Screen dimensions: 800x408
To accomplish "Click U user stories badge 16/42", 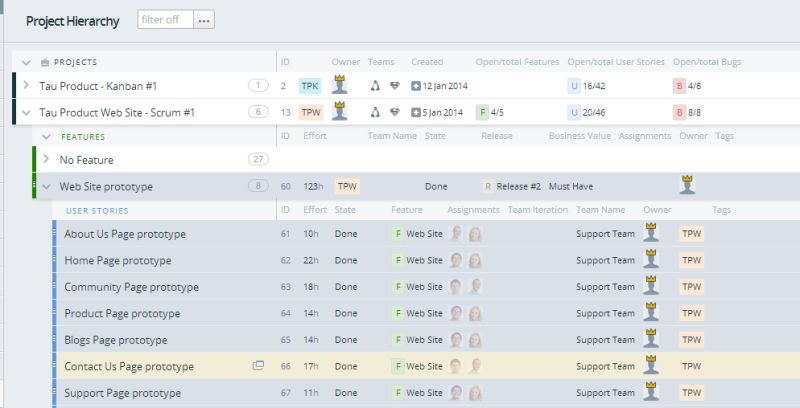I will tap(574, 86).
